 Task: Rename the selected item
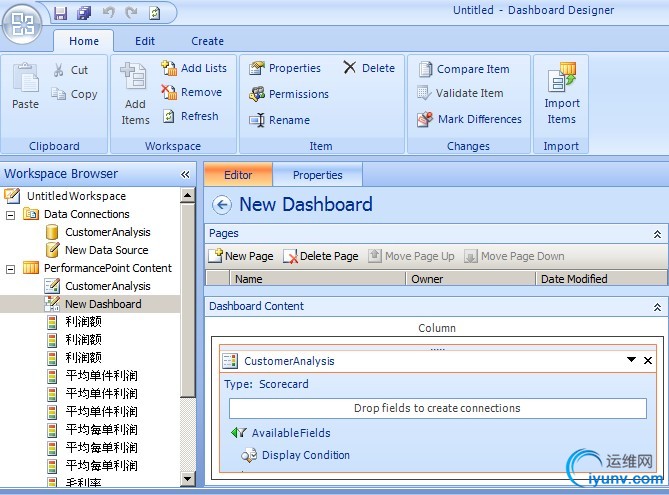pos(279,120)
